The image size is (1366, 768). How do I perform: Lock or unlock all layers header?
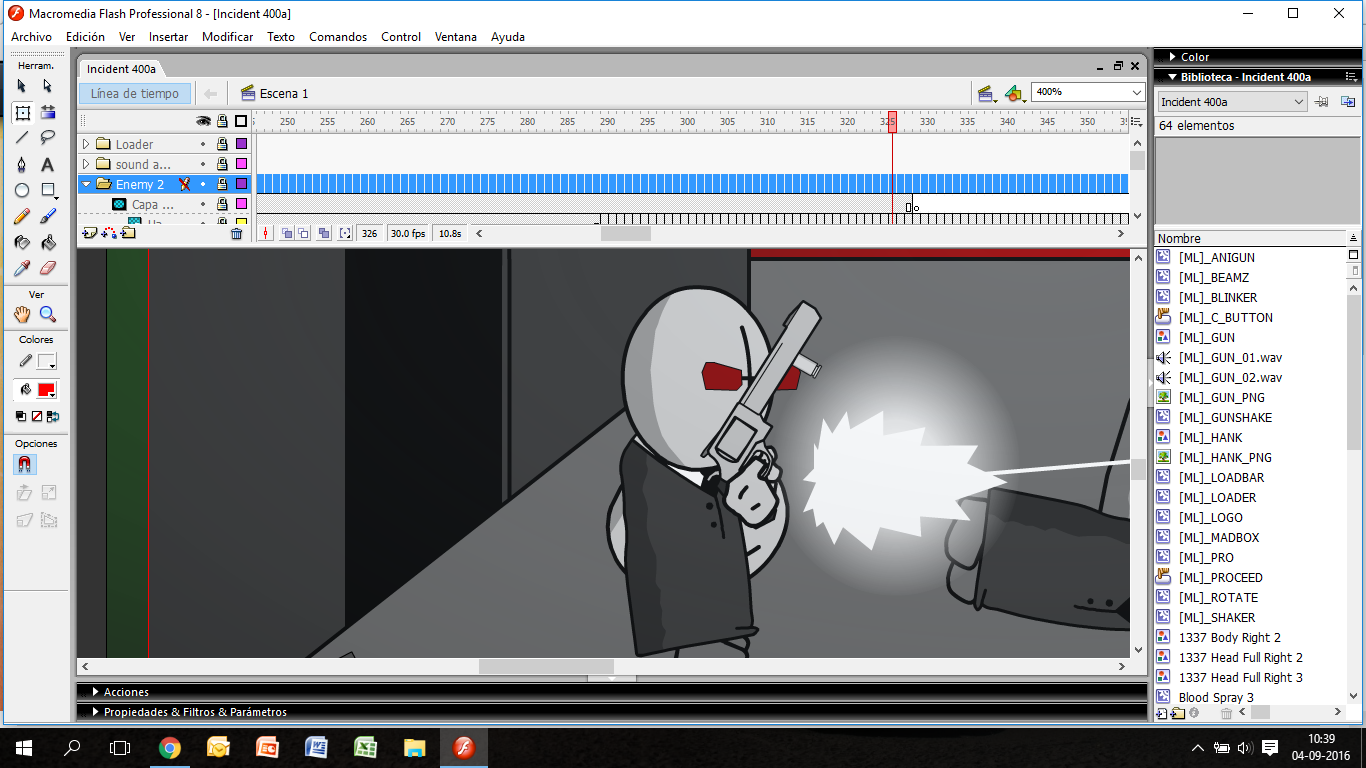tap(222, 121)
